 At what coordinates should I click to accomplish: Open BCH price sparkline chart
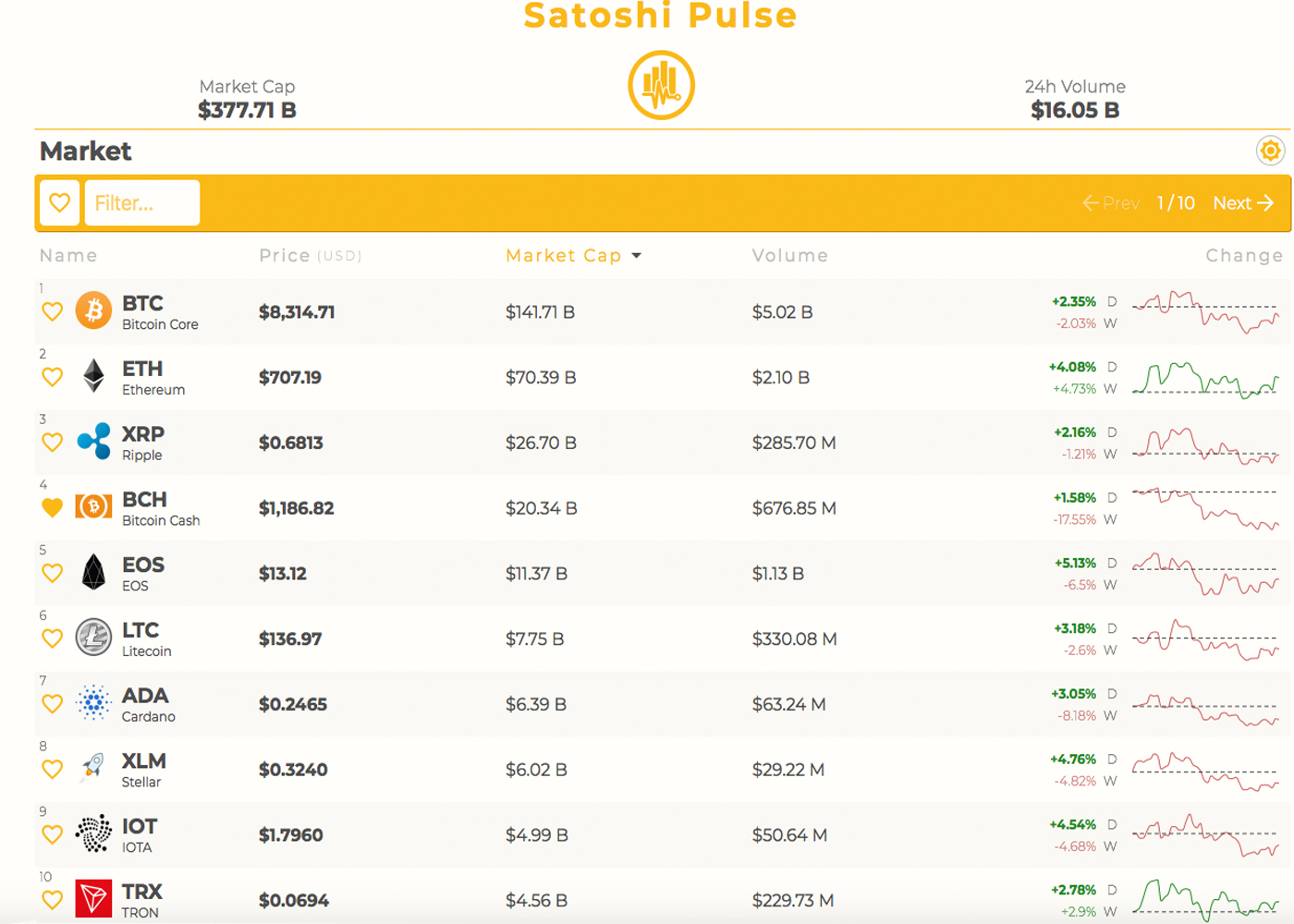1206,508
